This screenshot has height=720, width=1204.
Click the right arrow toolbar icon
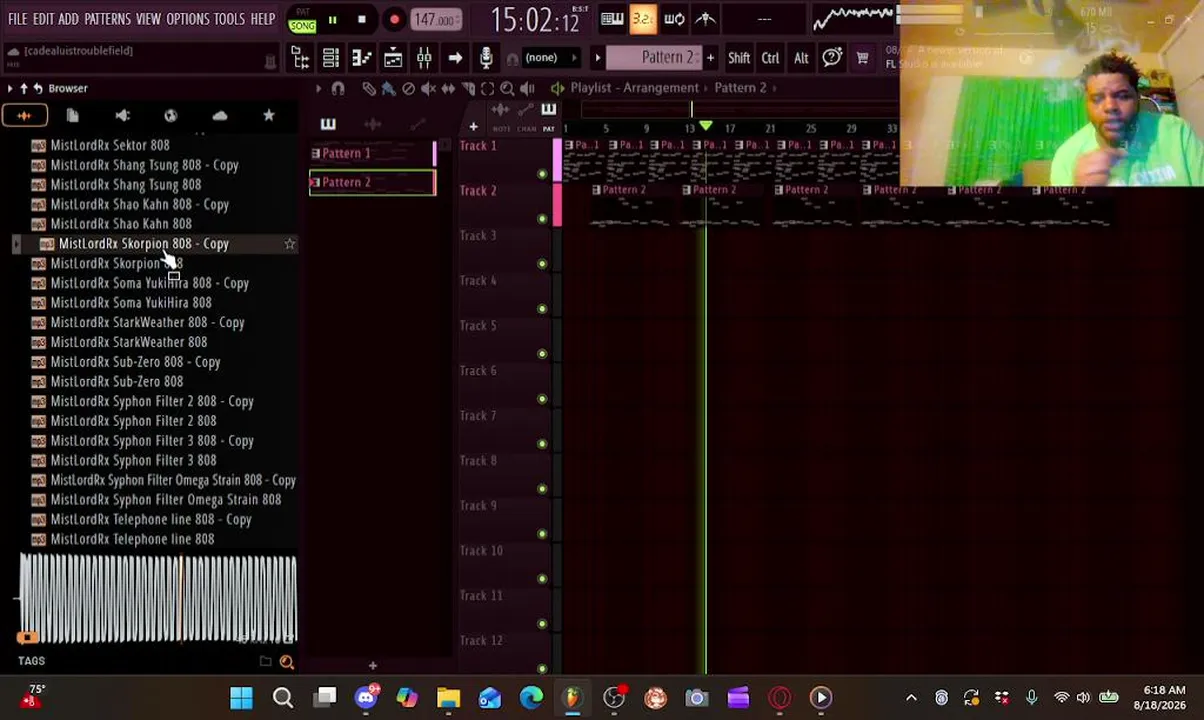[455, 58]
